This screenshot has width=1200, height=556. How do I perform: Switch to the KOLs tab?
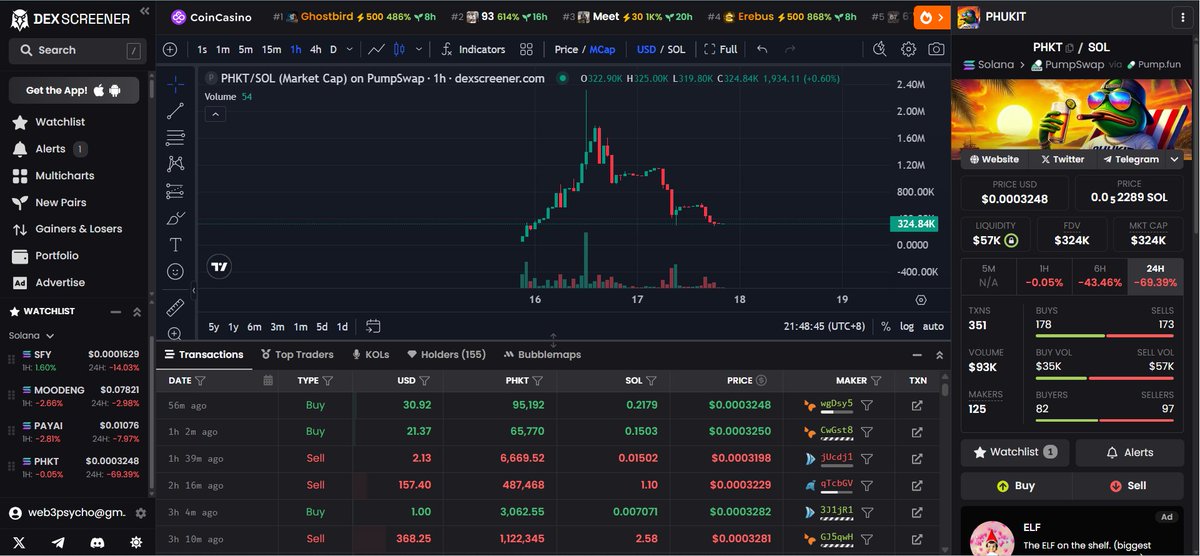[x=370, y=354]
